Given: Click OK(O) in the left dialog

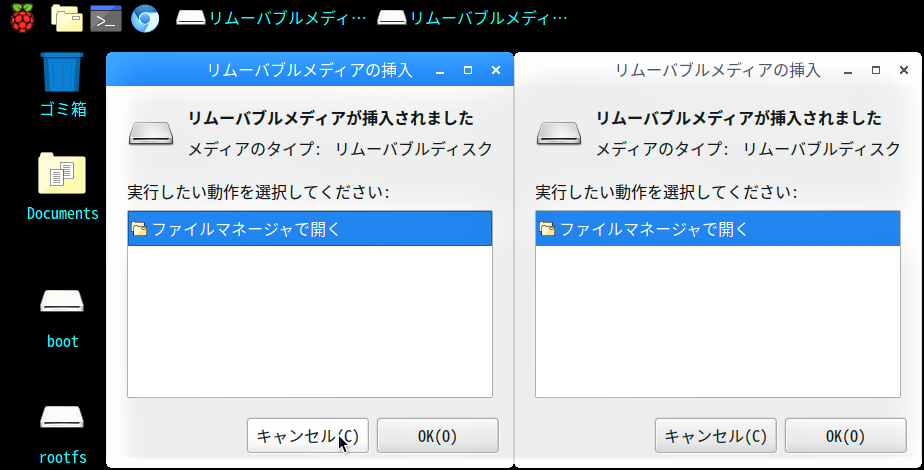Looking at the screenshot, I should coord(438,436).
